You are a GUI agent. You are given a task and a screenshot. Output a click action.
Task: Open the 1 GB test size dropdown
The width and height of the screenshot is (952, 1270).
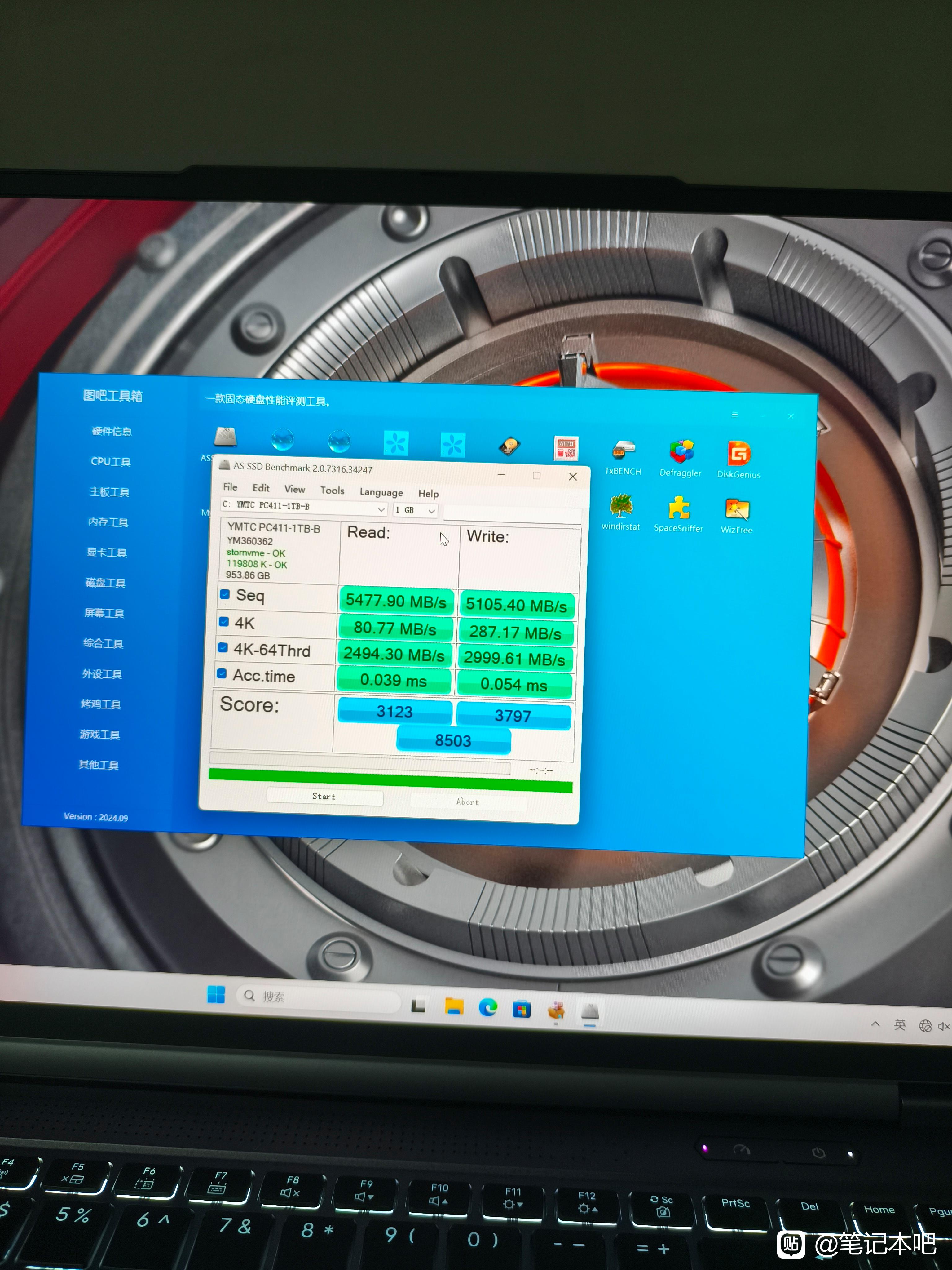pos(416,510)
